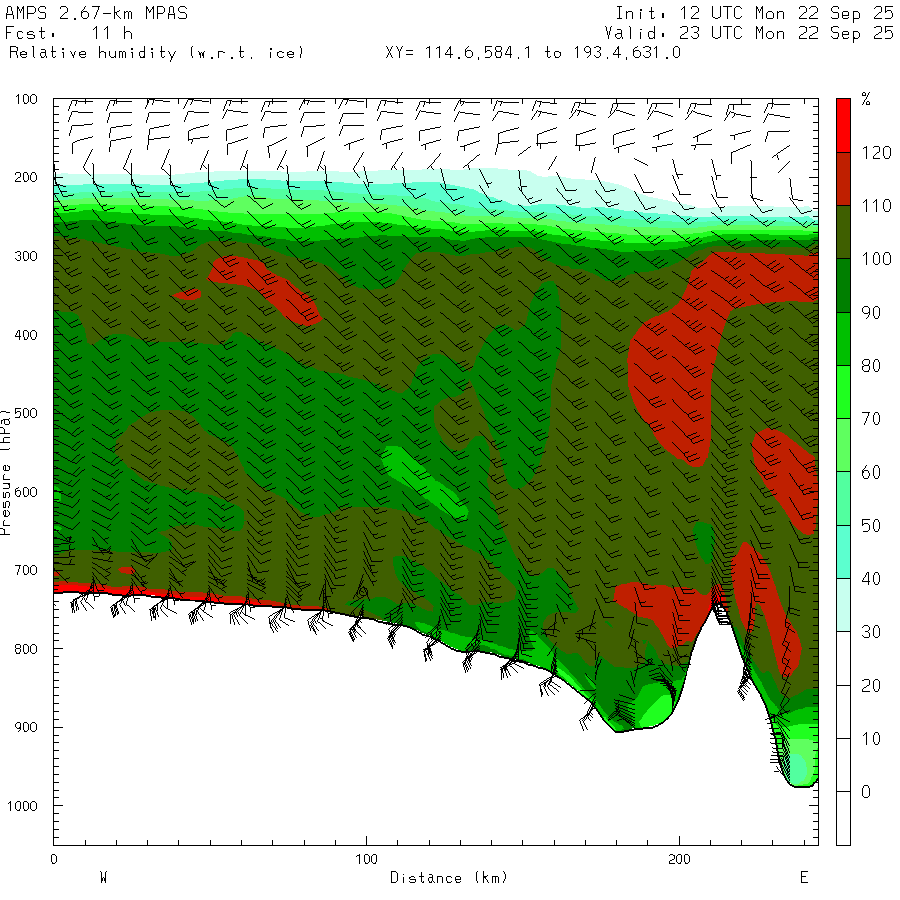
Task: Click the 800 hPa pressure tick label
Action: click(x=26, y=649)
